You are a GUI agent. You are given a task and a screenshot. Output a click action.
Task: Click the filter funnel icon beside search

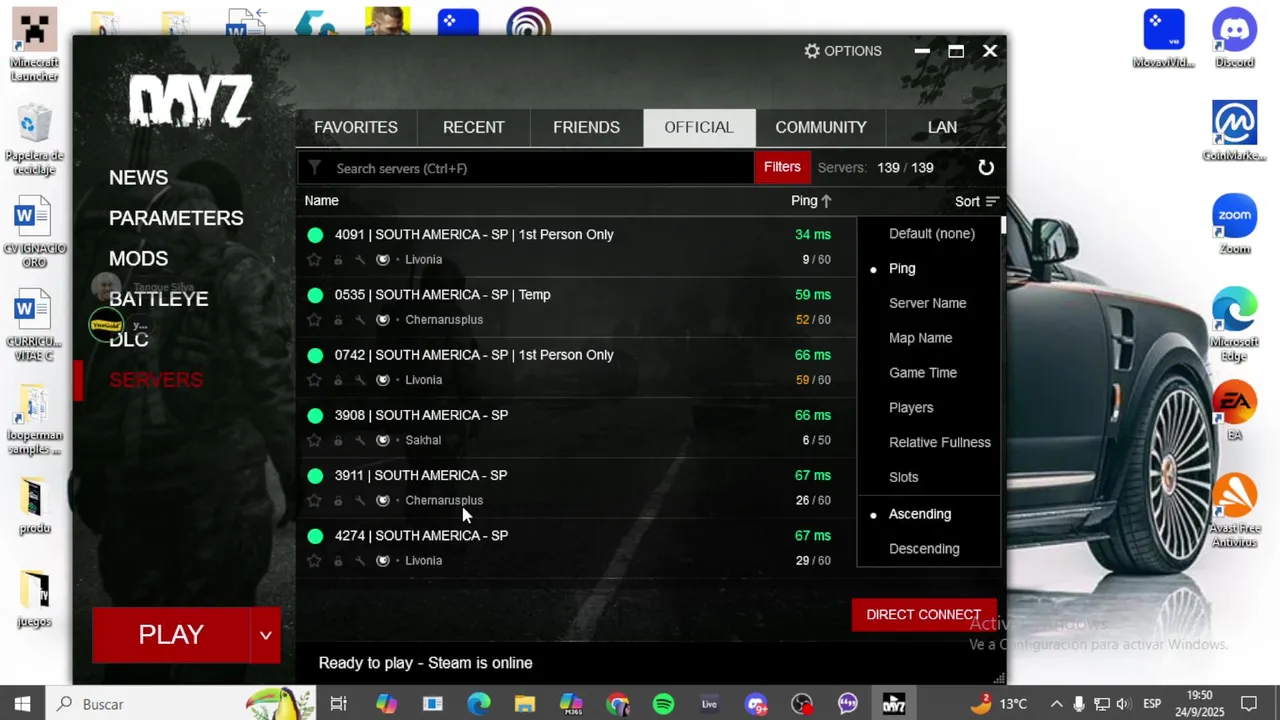[x=315, y=168]
